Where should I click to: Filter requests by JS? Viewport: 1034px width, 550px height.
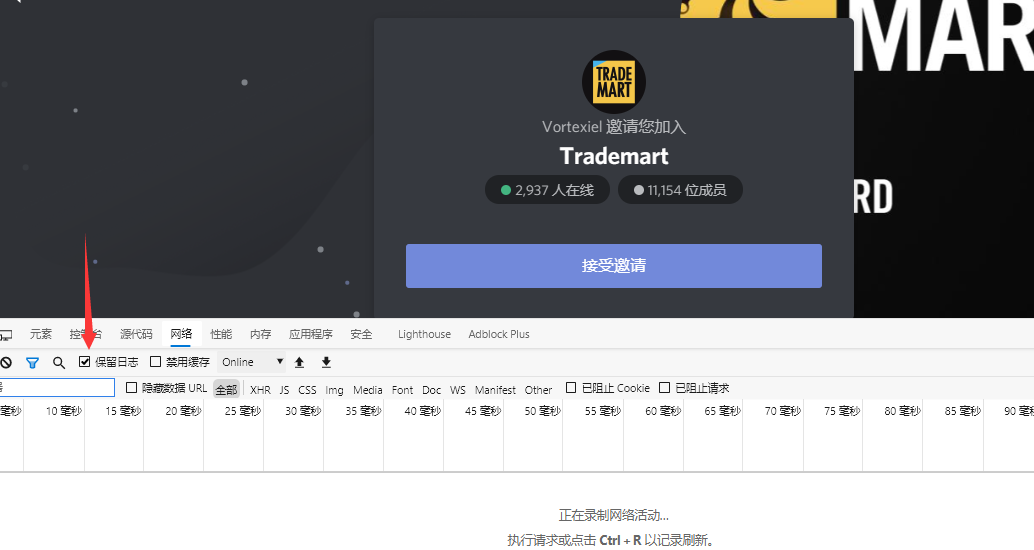click(x=284, y=390)
